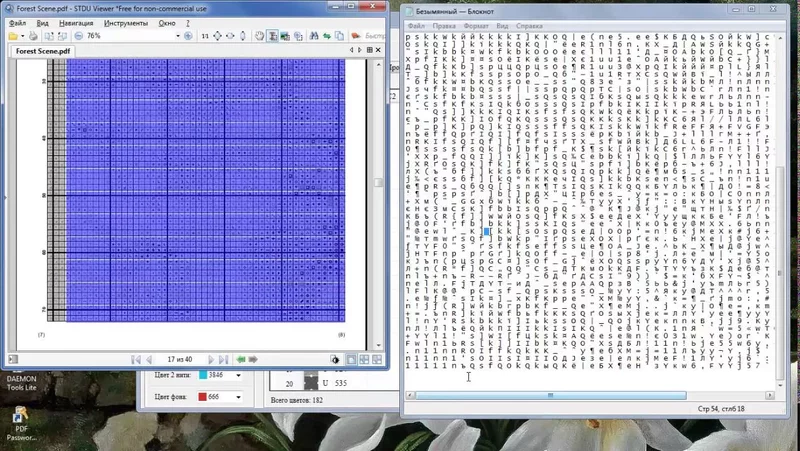The height and width of the screenshot is (451, 800).
Task: Set actual size with the 1:1 icon
Action: tap(205, 36)
